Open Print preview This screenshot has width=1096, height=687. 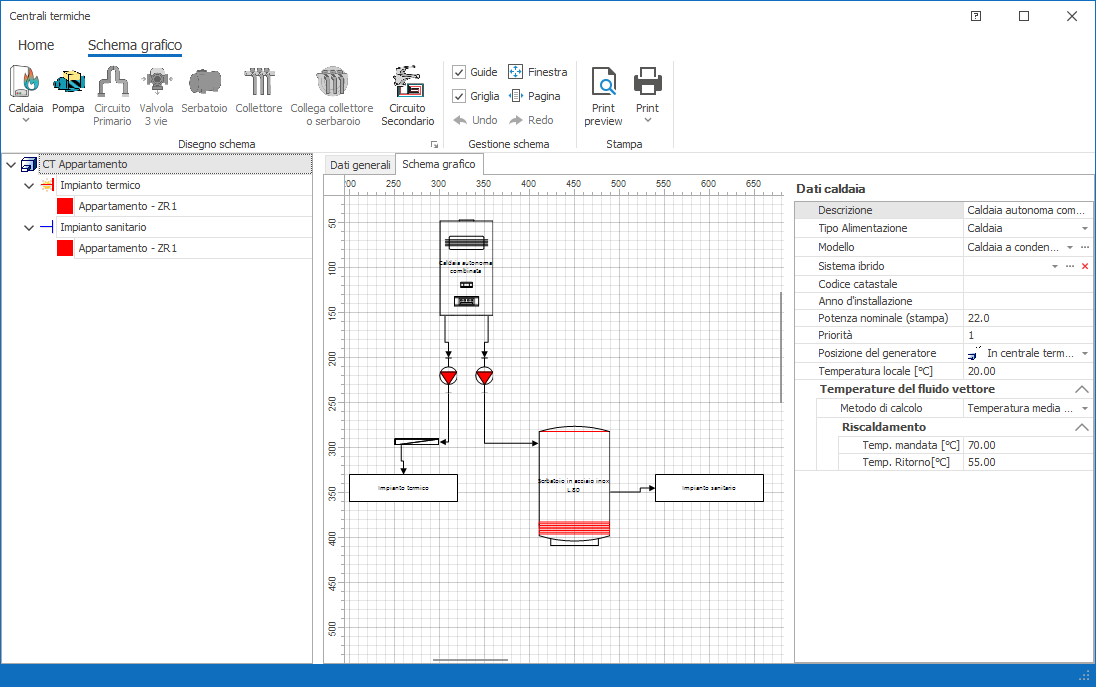[x=603, y=82]
